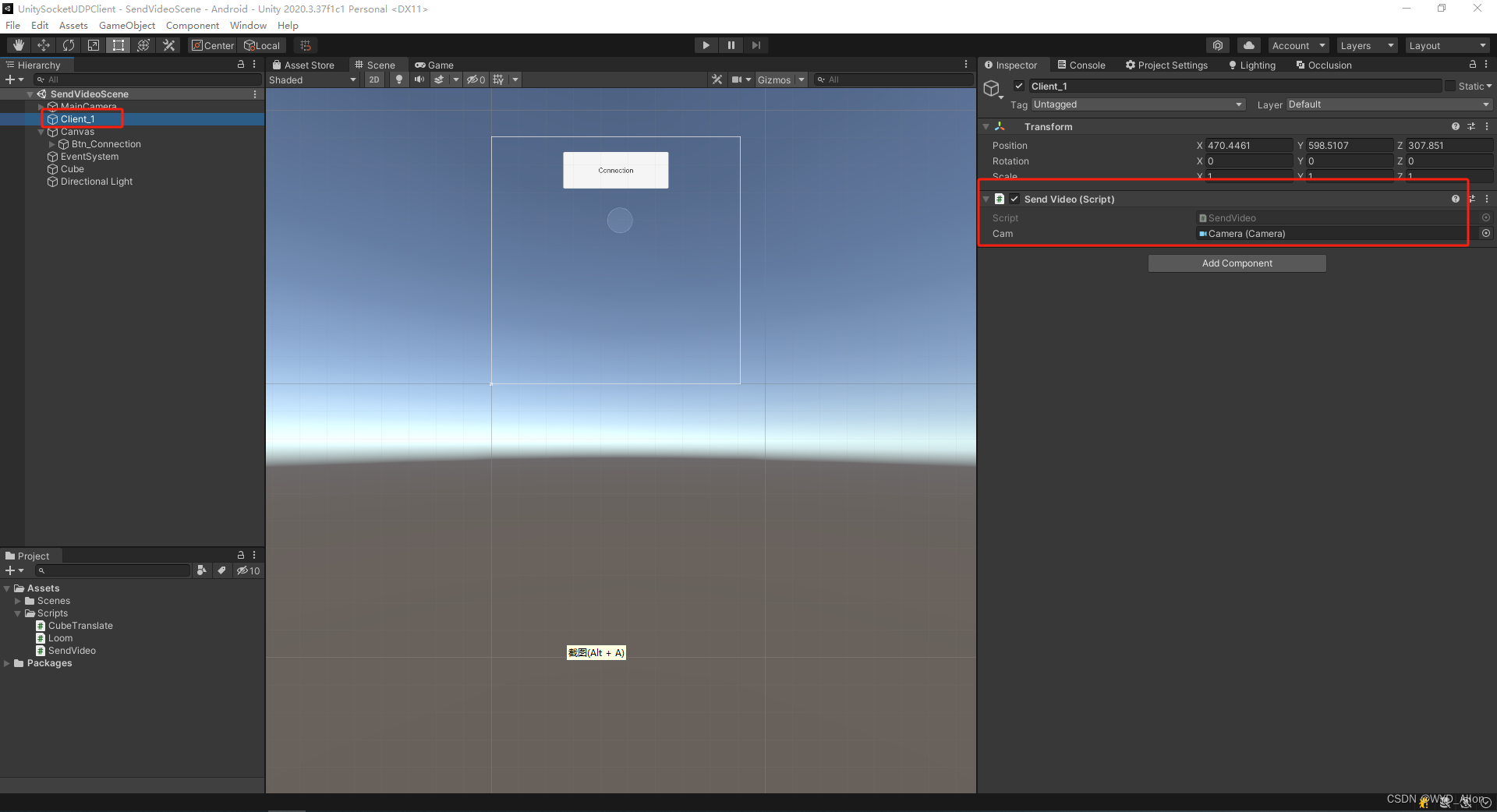Select the Move tool

tap(43, 44)
